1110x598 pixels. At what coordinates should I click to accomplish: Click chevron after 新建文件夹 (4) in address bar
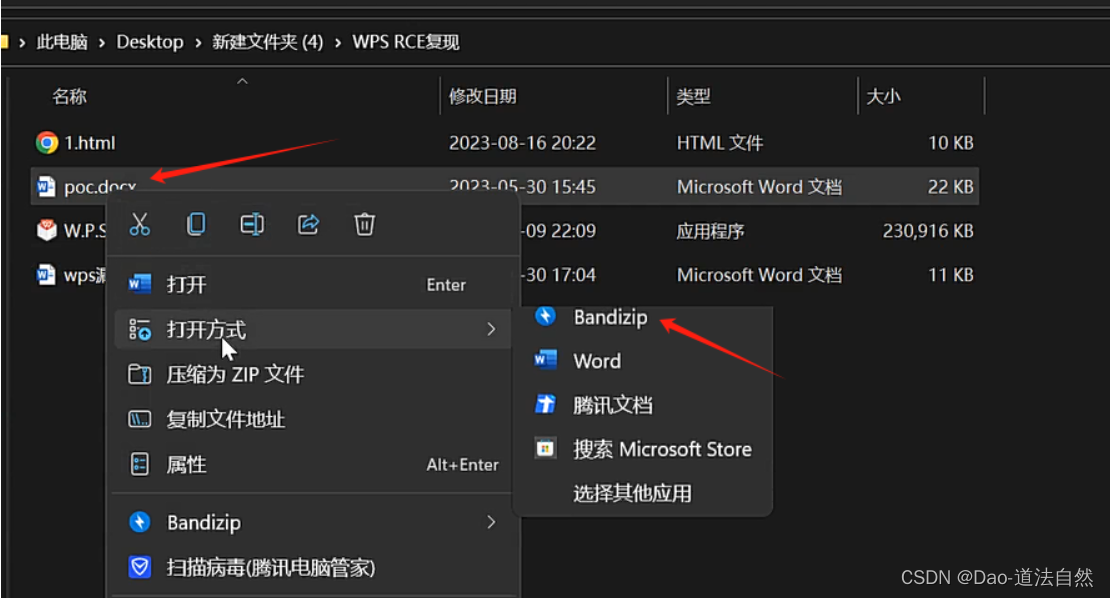point(338,42)
